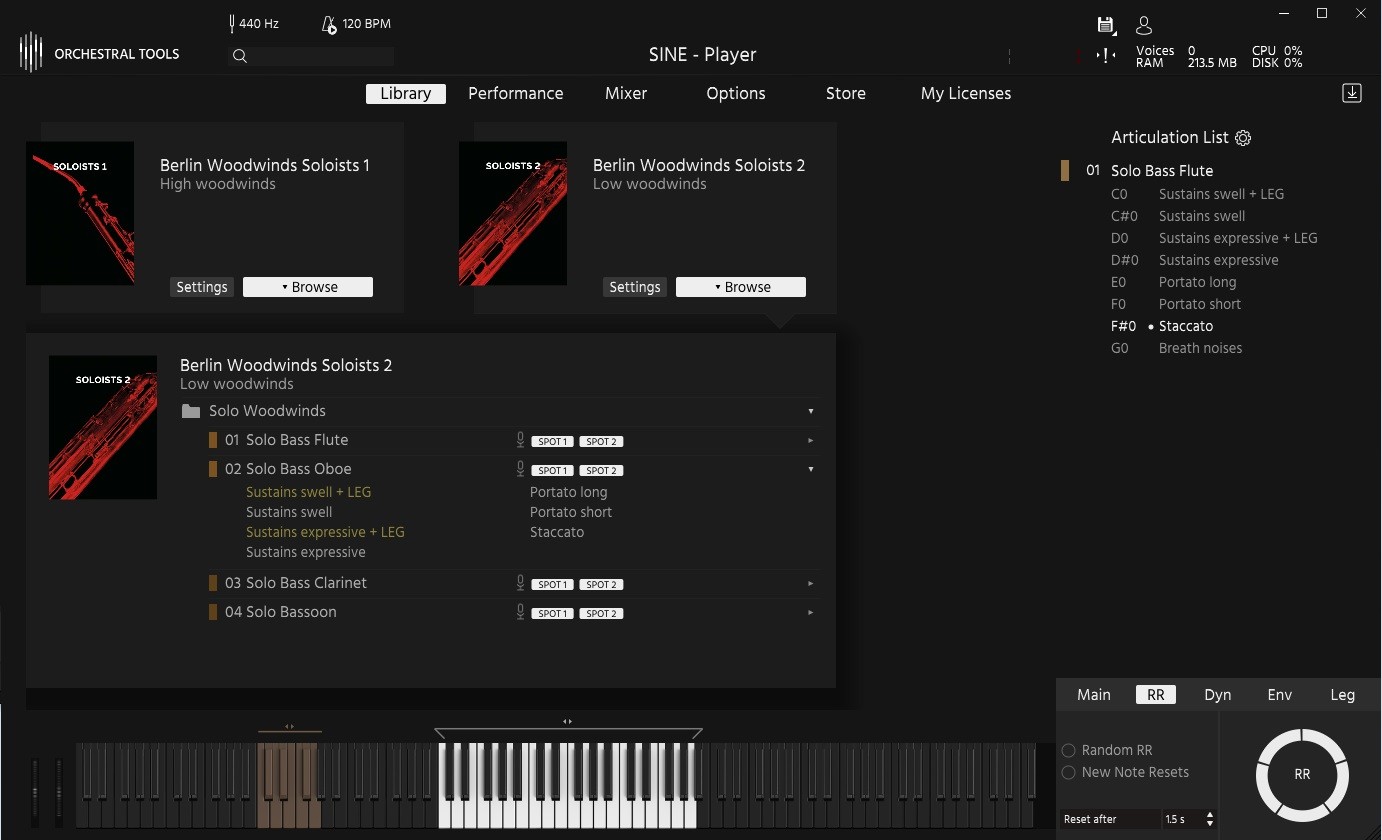The height and width of the screenshot is (840, 1382).
Task: Enable New Note Resets option
Action: (1069, 772)
